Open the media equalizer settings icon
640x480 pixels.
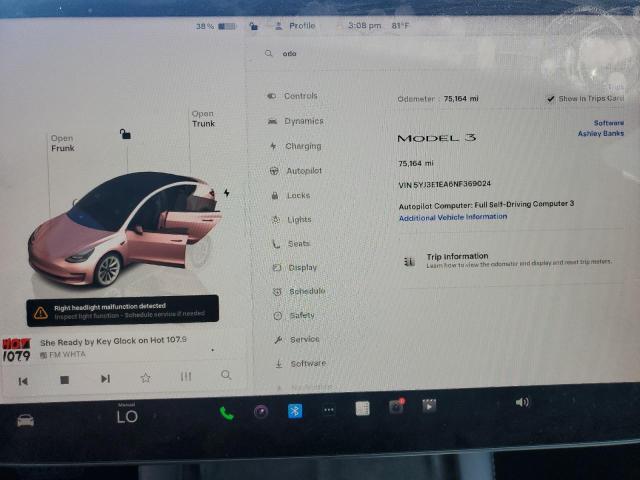(186, 377)
